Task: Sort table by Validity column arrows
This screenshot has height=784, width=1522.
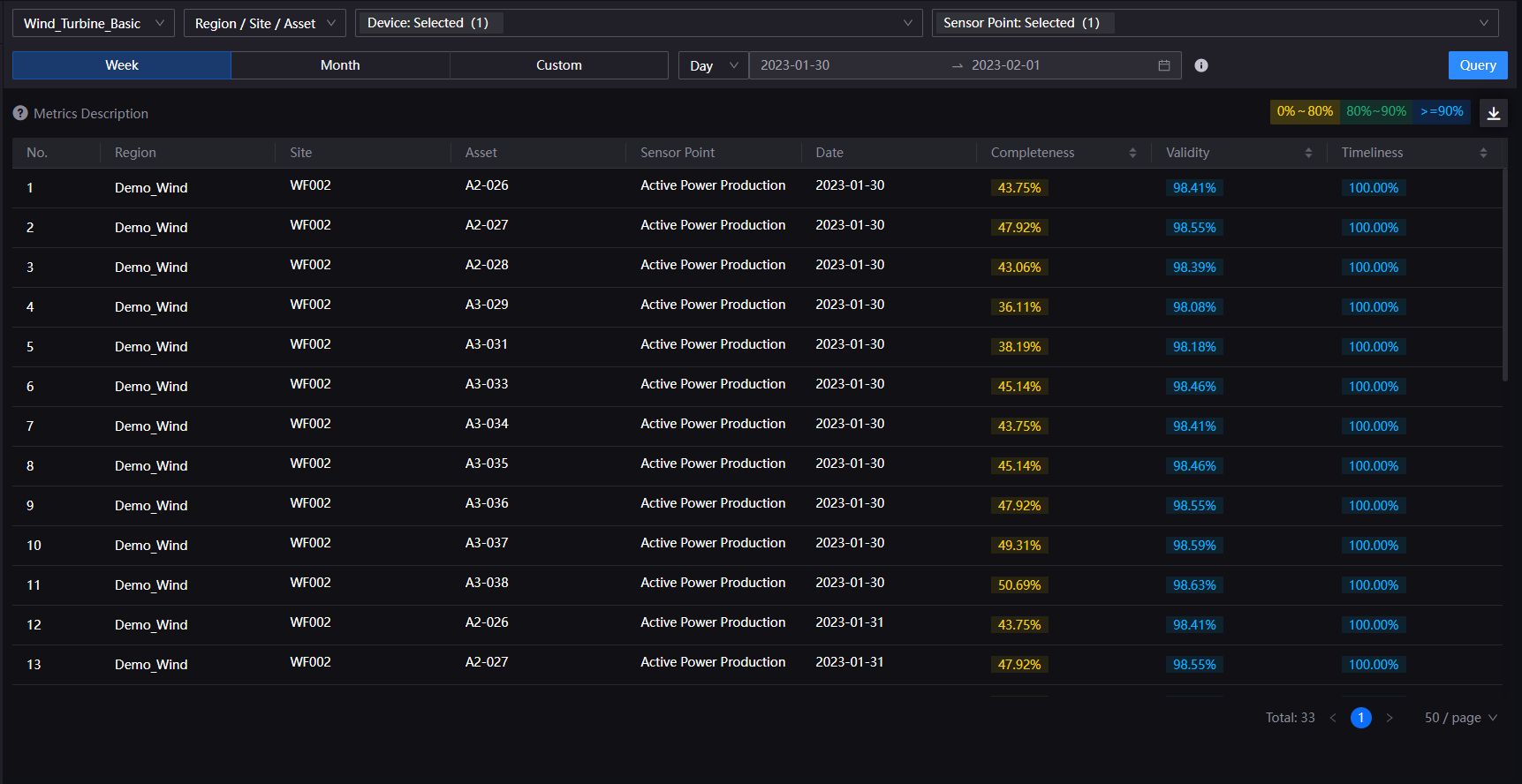Action: click(x=1308, y=153)
